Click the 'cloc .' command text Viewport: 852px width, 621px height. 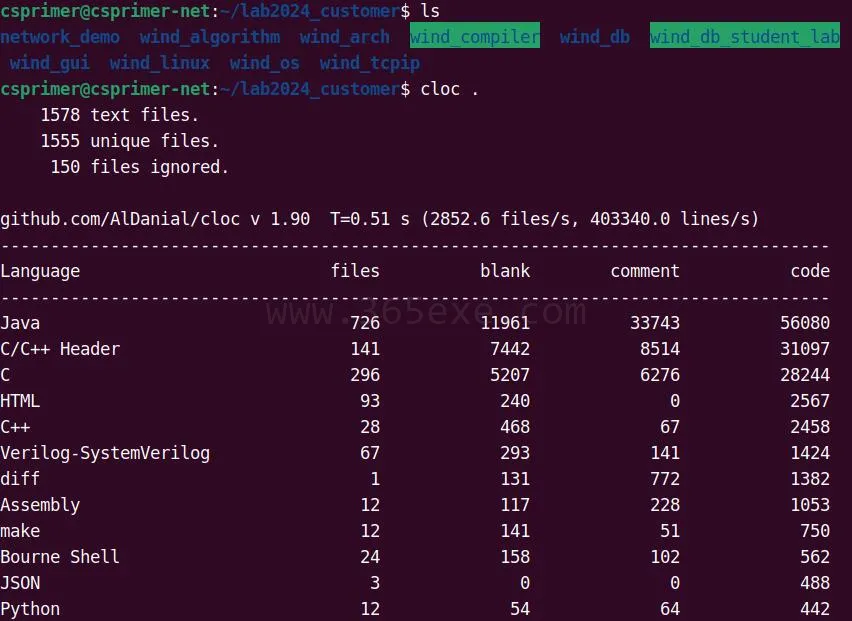449,89
